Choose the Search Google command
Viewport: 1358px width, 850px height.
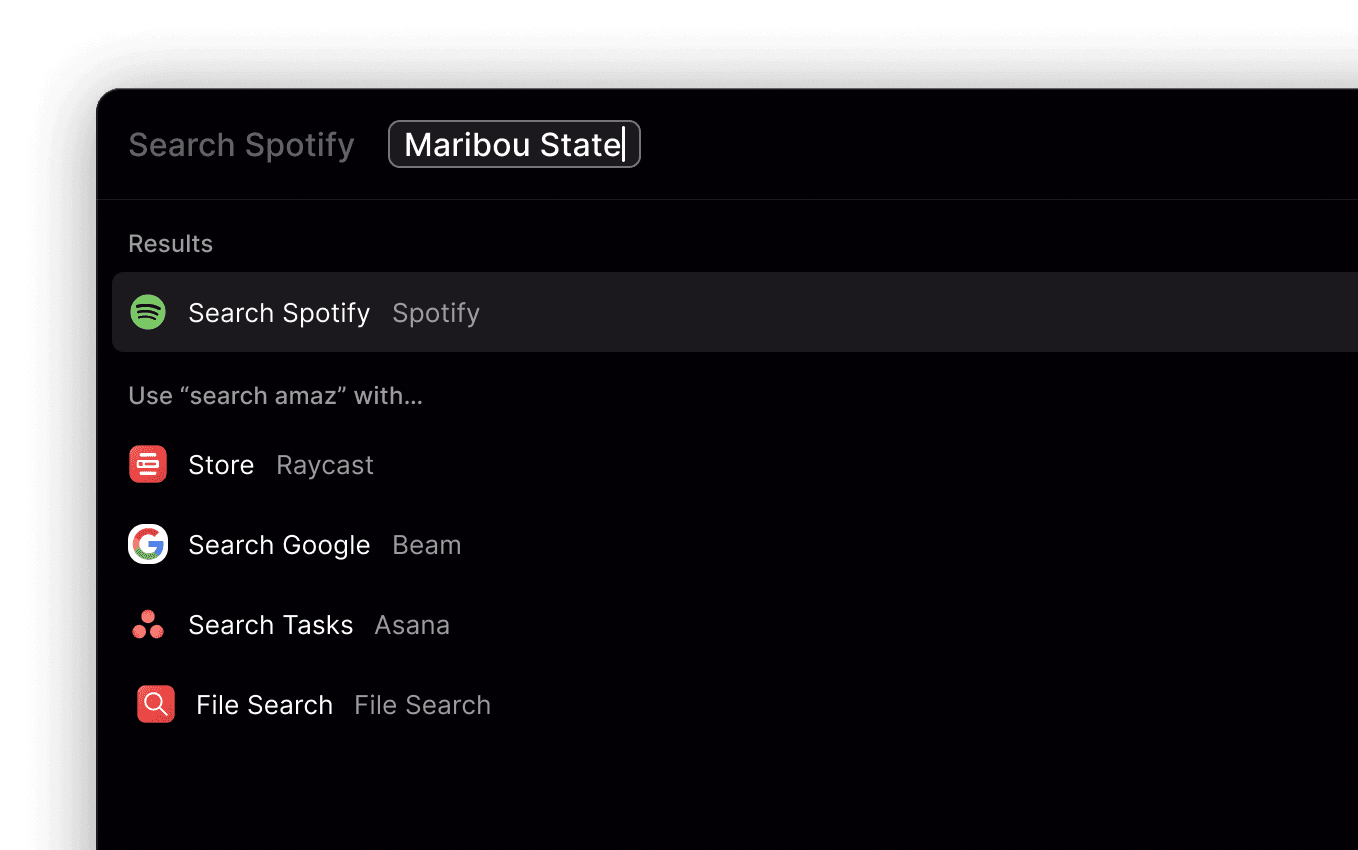[279, 545]
